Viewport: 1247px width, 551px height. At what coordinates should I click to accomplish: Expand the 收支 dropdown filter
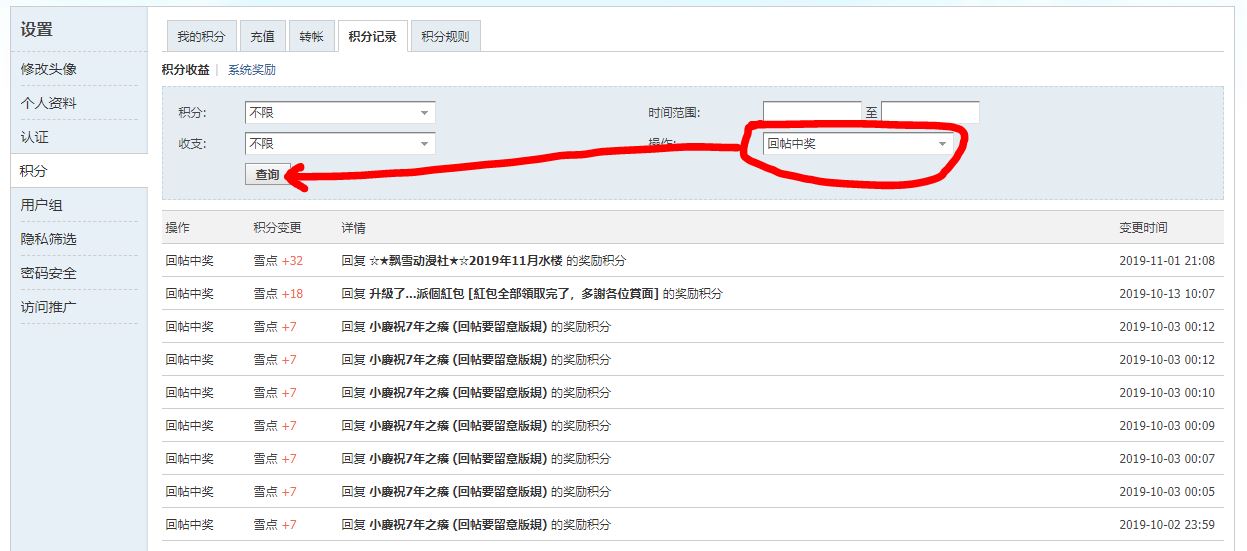click(339, 144)
